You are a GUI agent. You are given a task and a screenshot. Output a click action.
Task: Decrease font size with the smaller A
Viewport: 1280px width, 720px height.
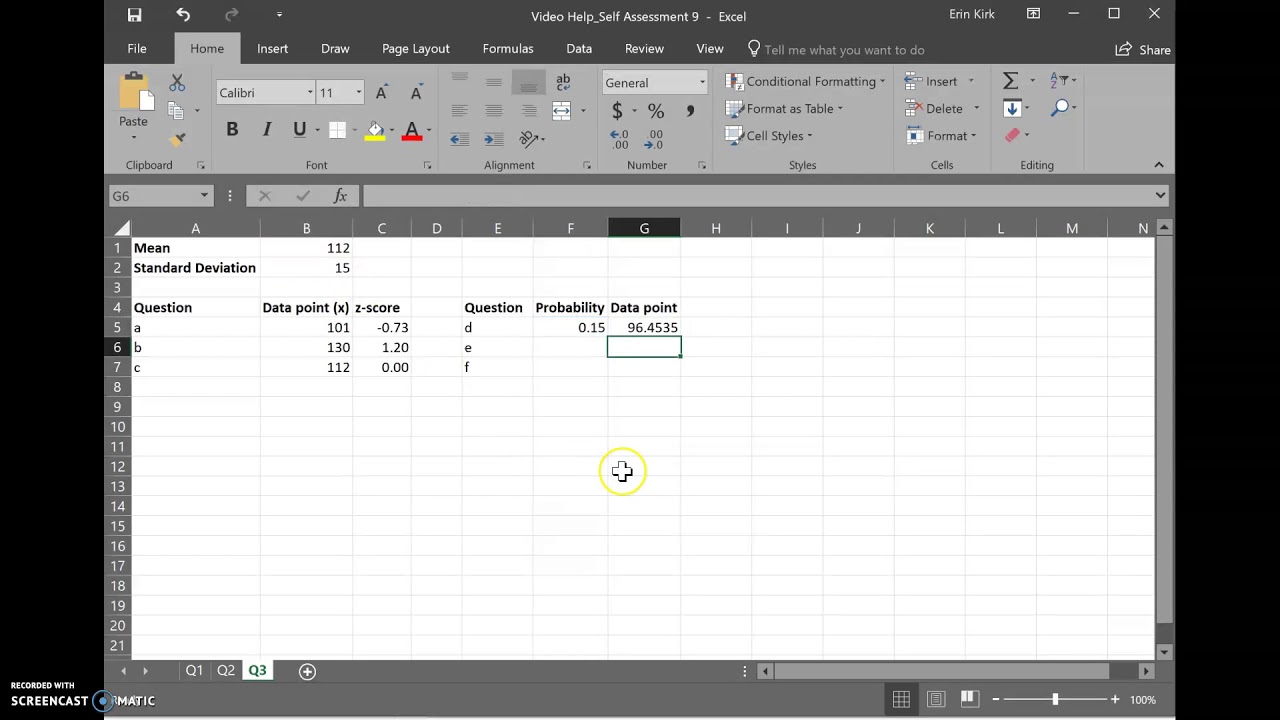click(416, 93)
